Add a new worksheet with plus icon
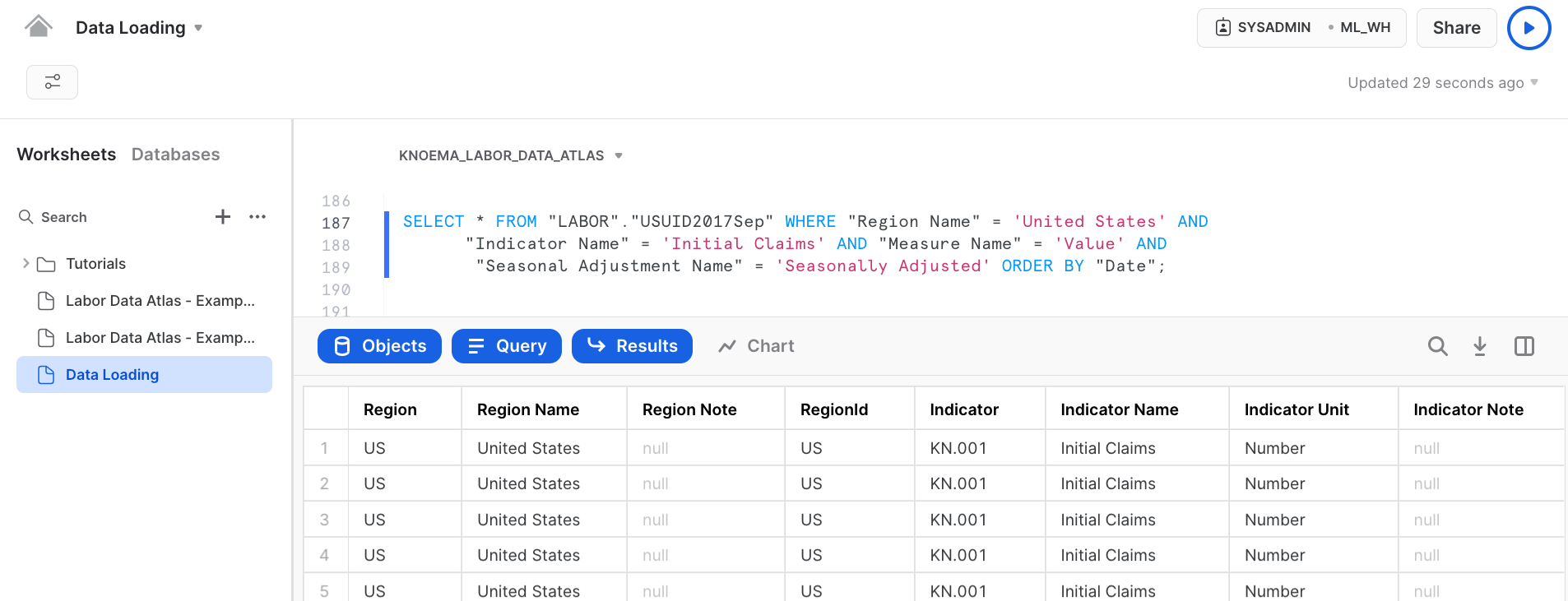1568x601 pixels. [x=222, y=217]
